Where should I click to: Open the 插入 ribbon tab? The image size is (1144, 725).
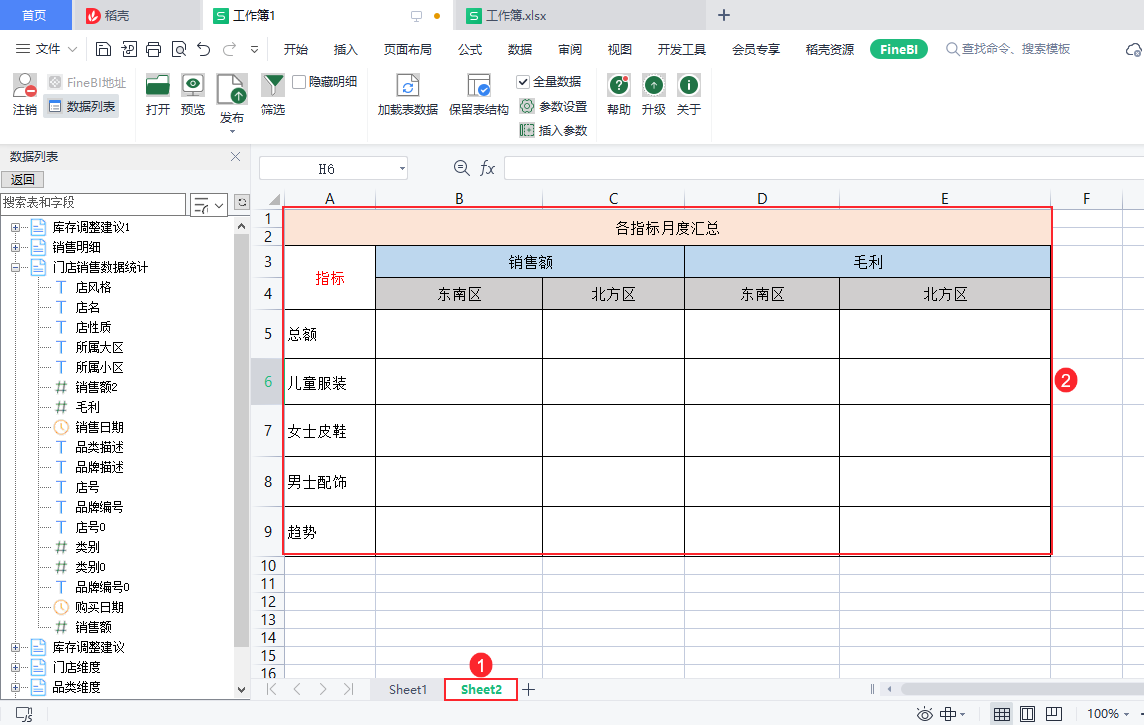pos(346,50)
